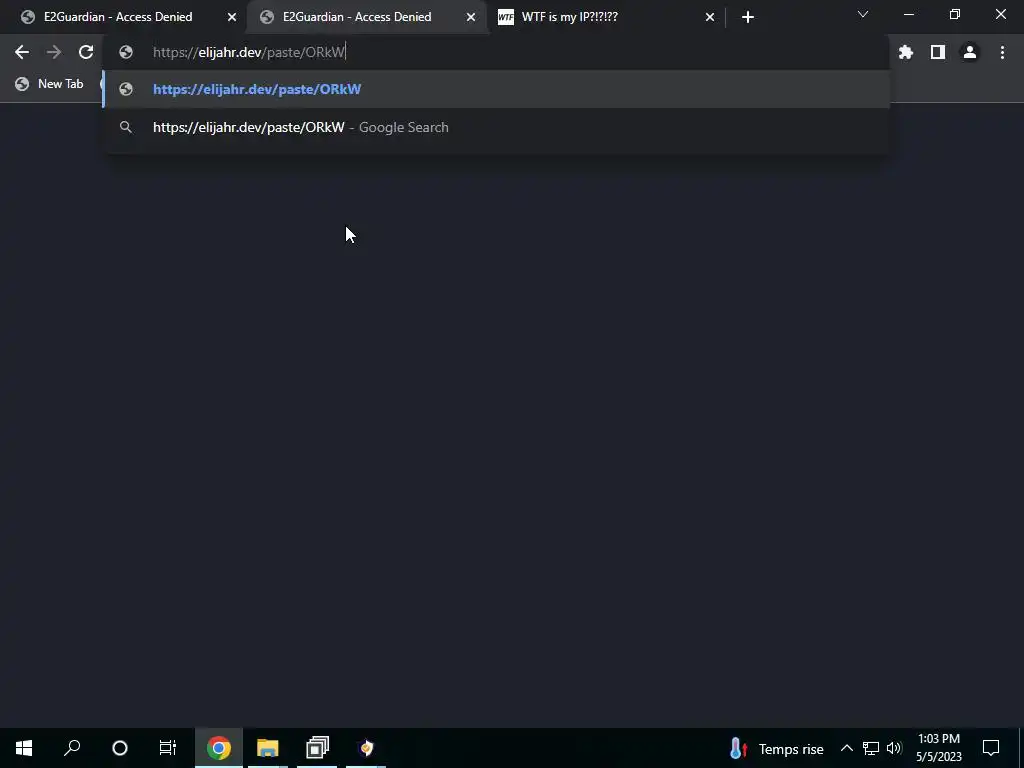Close the second E2Guardian tab

[x=471, y=17]
